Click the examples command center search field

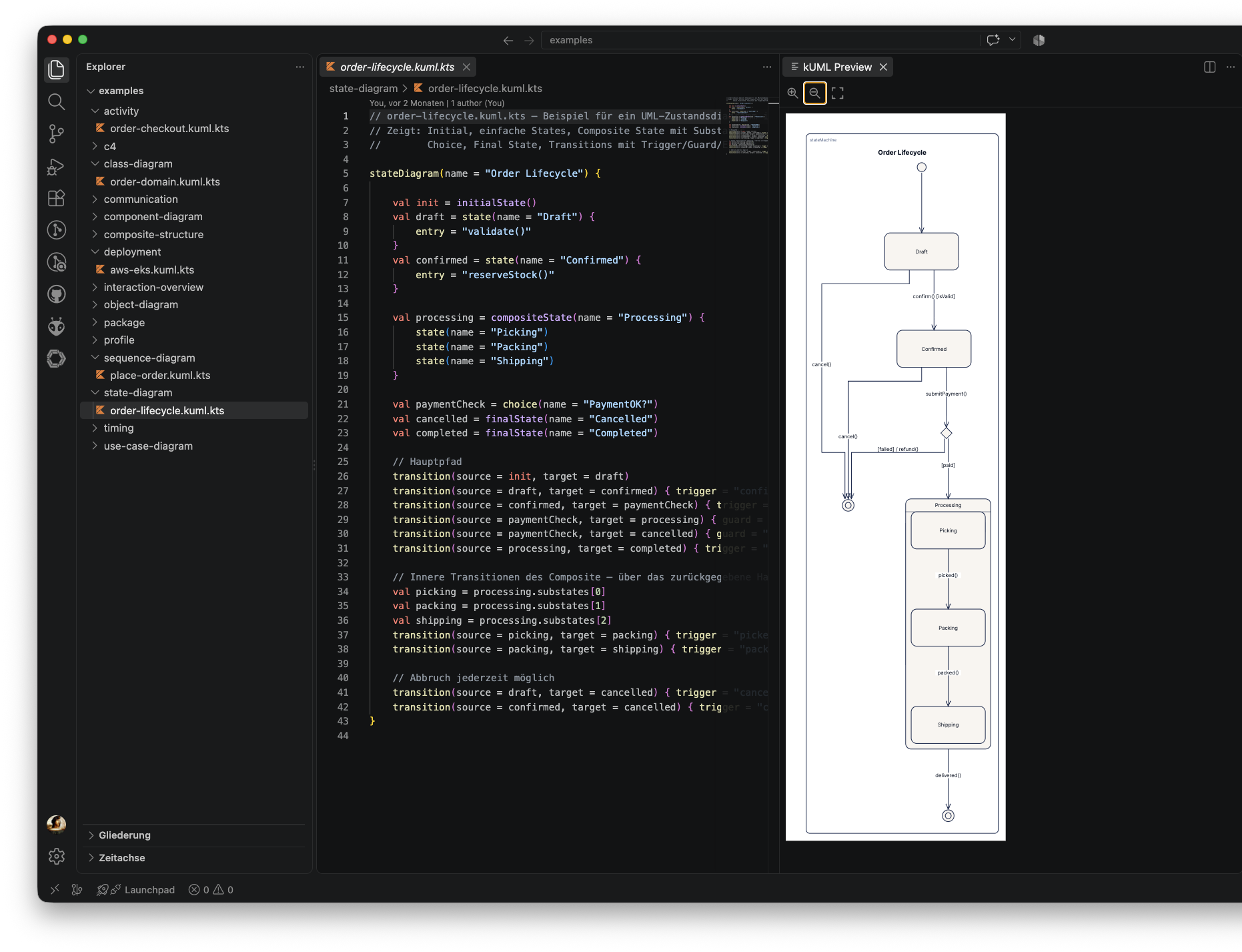760,40
